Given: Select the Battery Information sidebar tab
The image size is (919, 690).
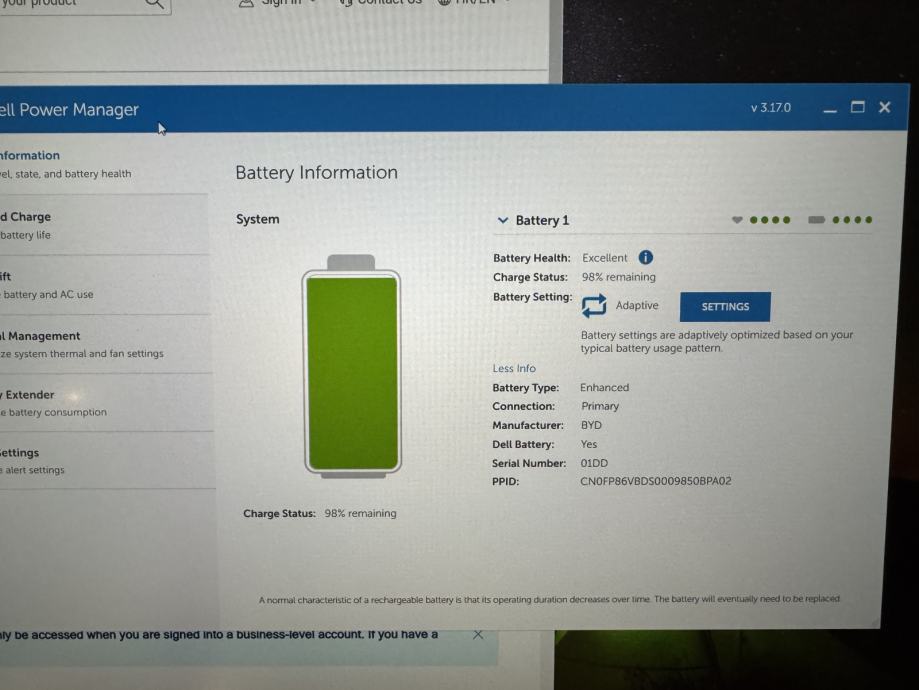Looking at the screenshot, I should [x=104, y=164].
